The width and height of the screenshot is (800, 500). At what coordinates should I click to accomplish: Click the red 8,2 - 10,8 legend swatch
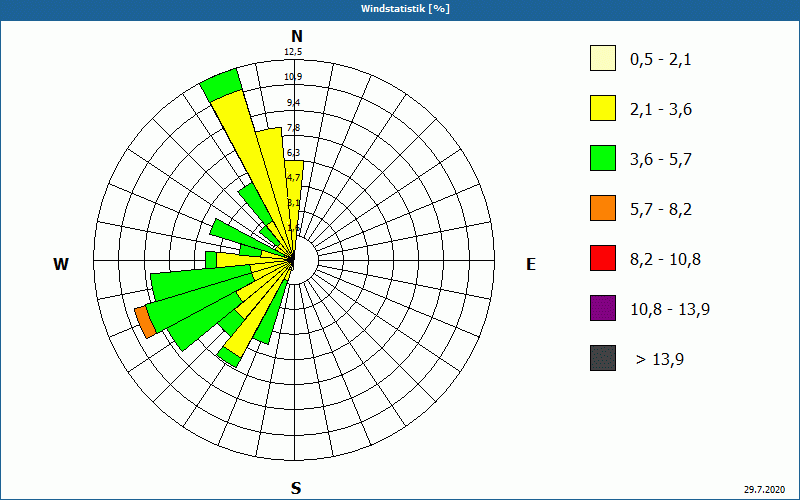pyautogui.click(x=603, y=258)
